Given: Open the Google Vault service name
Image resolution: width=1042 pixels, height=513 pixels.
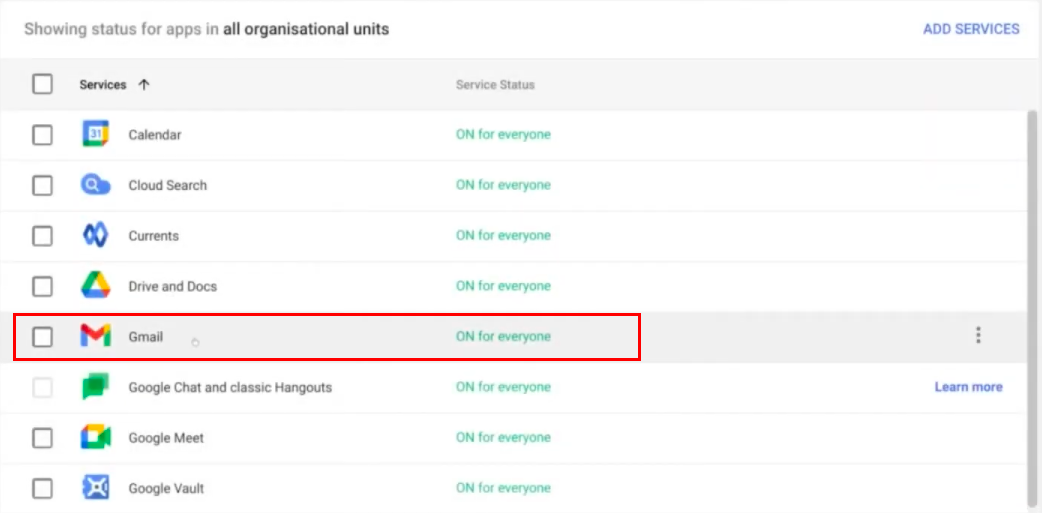Looking at the screenshot, I should tap(166, 489).
